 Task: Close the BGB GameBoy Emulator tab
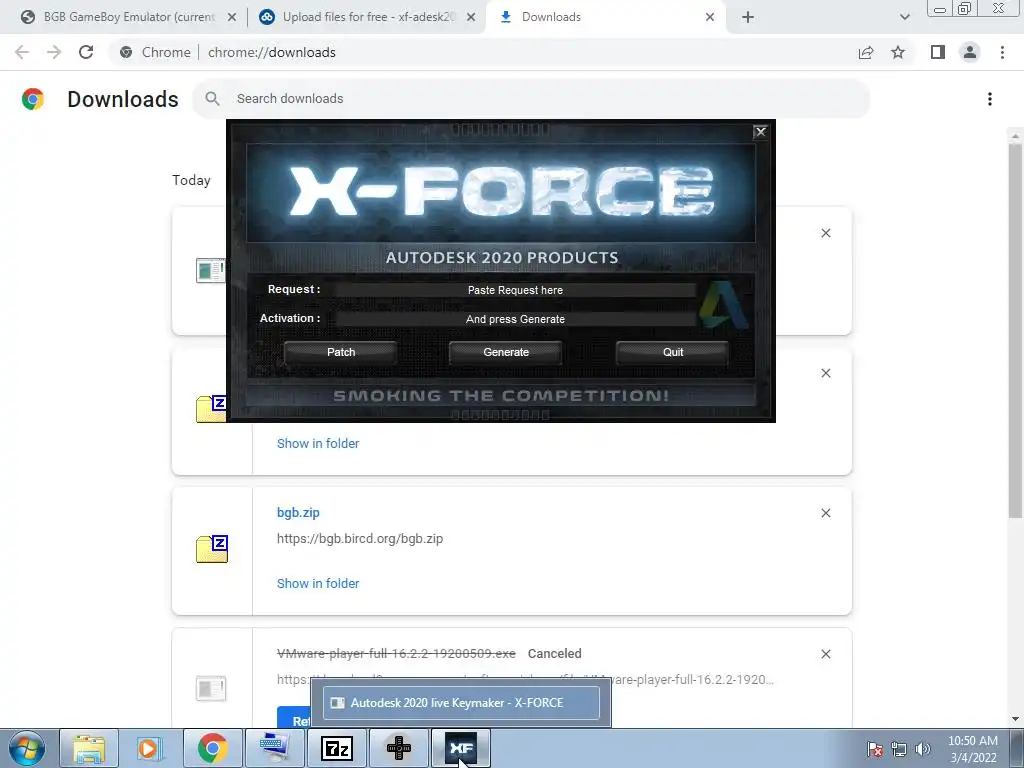click(x=232, y=17)
